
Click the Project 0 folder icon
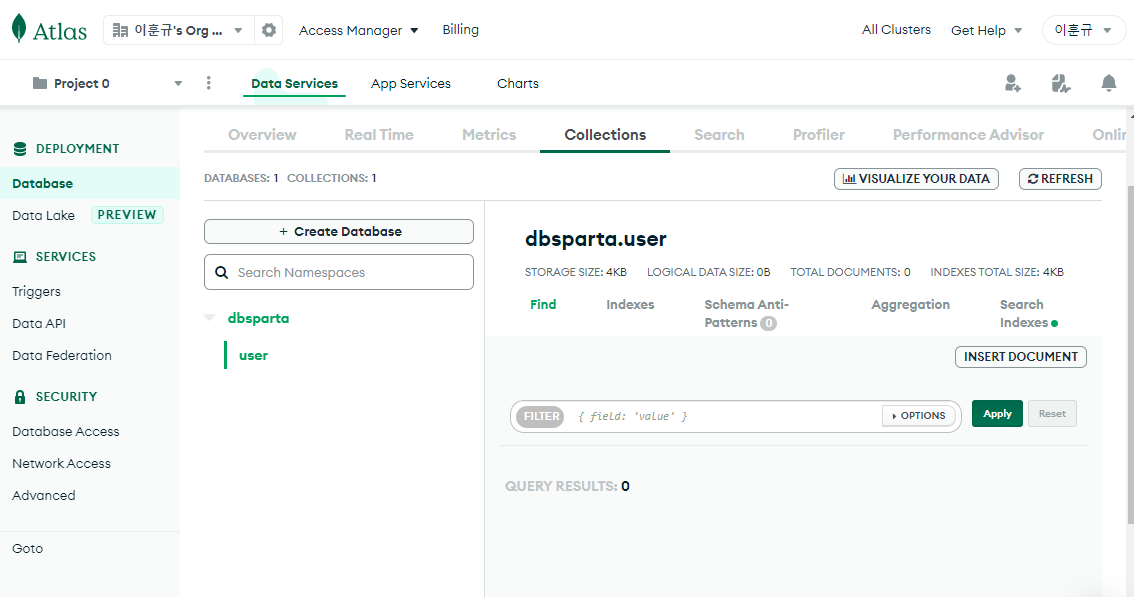coord(40,83)
